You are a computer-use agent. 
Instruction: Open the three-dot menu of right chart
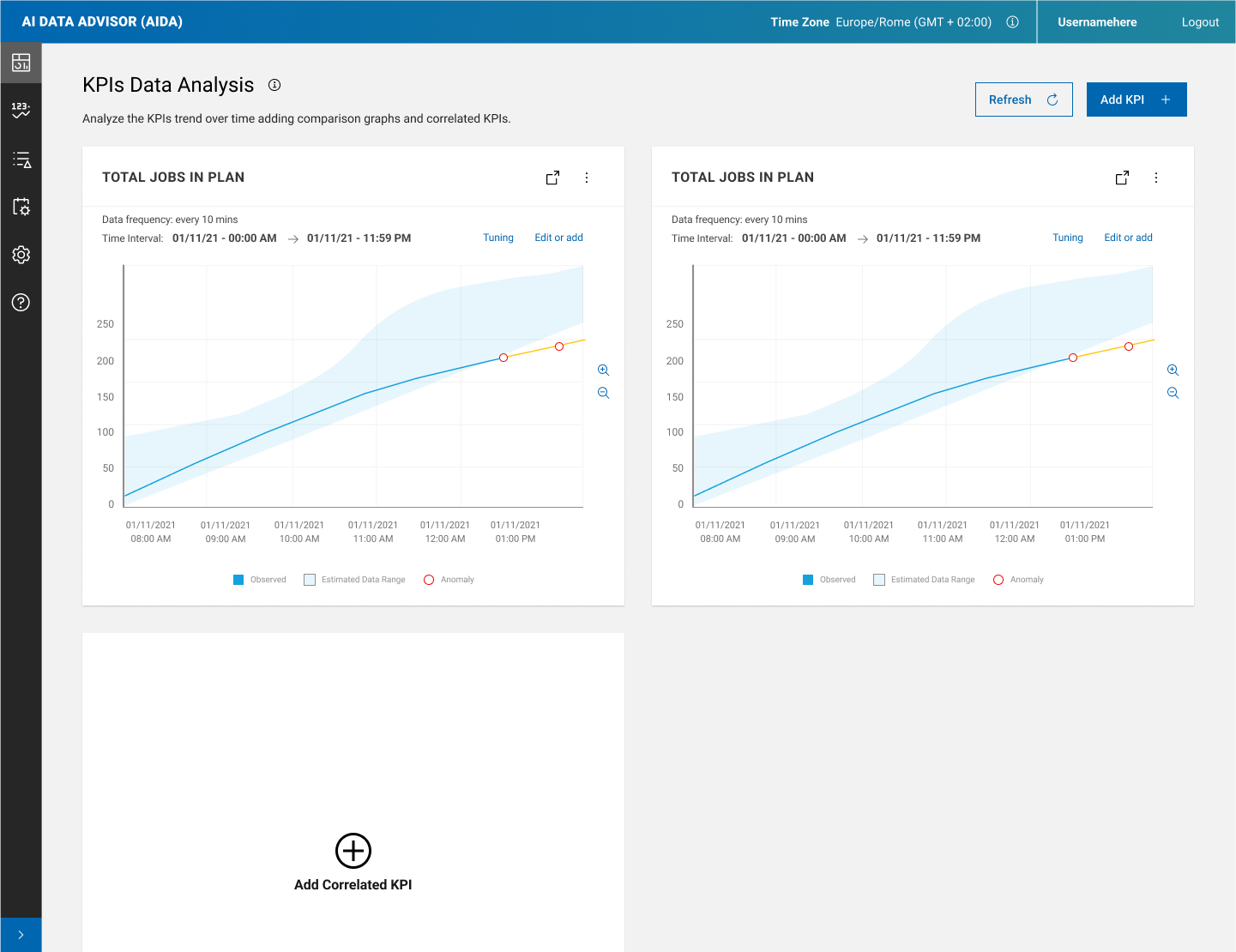1156,178
